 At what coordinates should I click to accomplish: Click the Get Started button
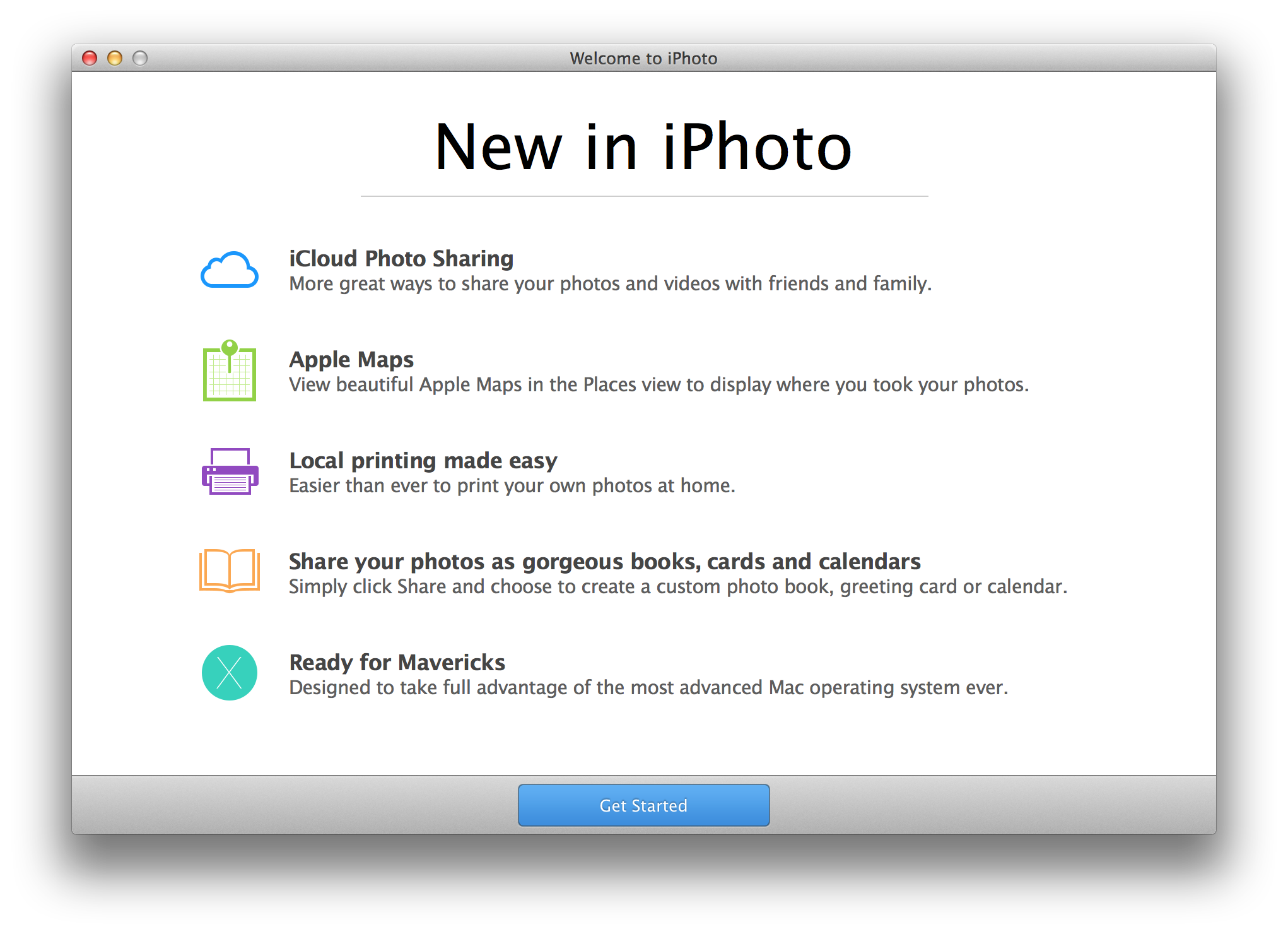click(643, 805)
